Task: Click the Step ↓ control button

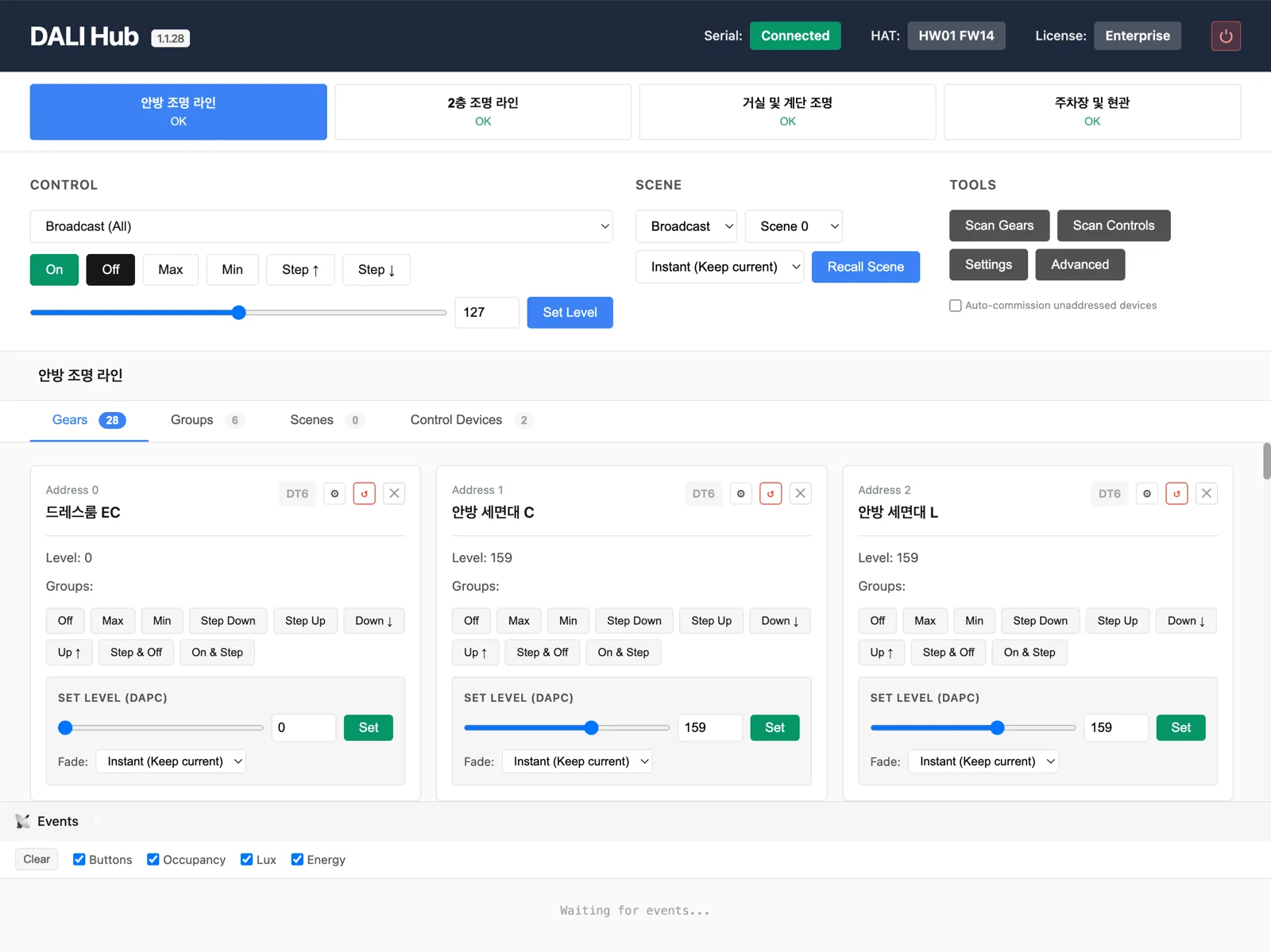Action: point(377,269)
